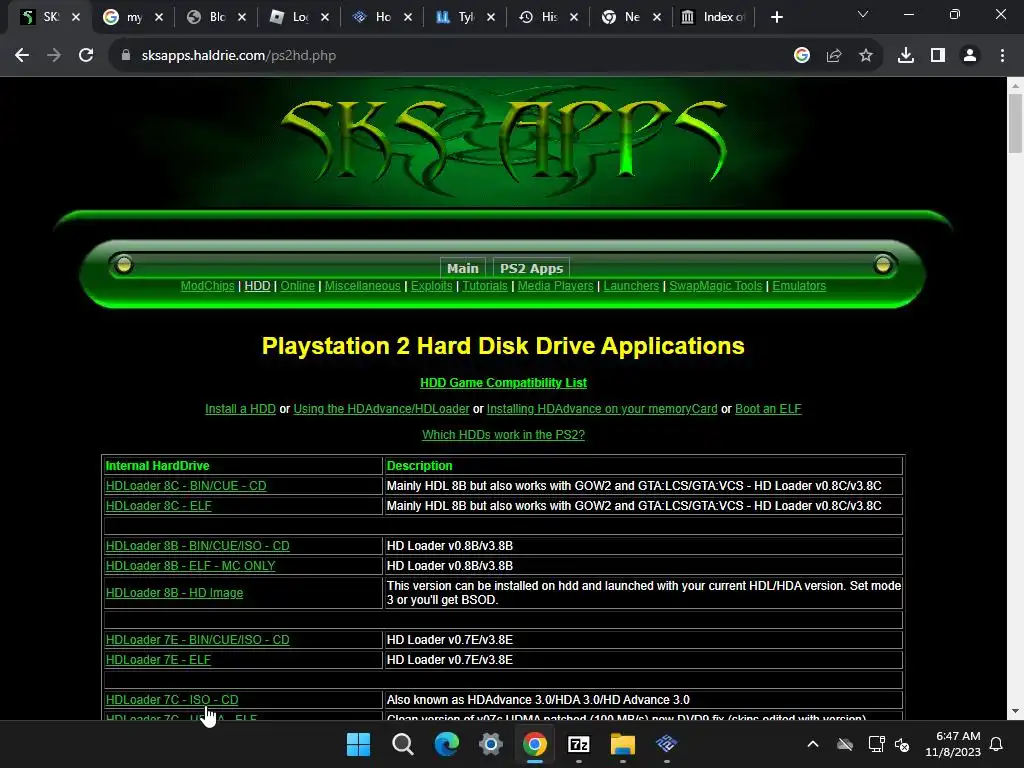Download HDLoader 8C - ELF
Image resolution: width=1024 pixels, height=768 pixels.
159,505
